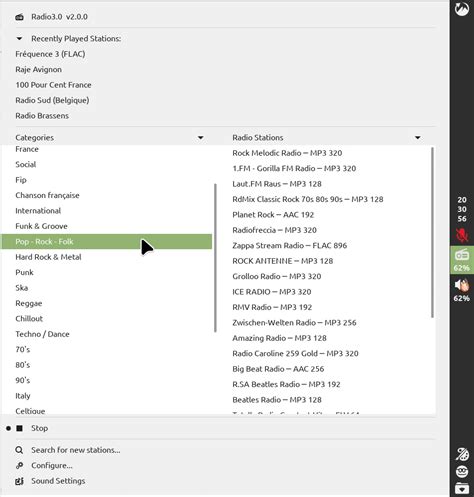Click the green Radio3.0 applet in panel

coord(462,260)
